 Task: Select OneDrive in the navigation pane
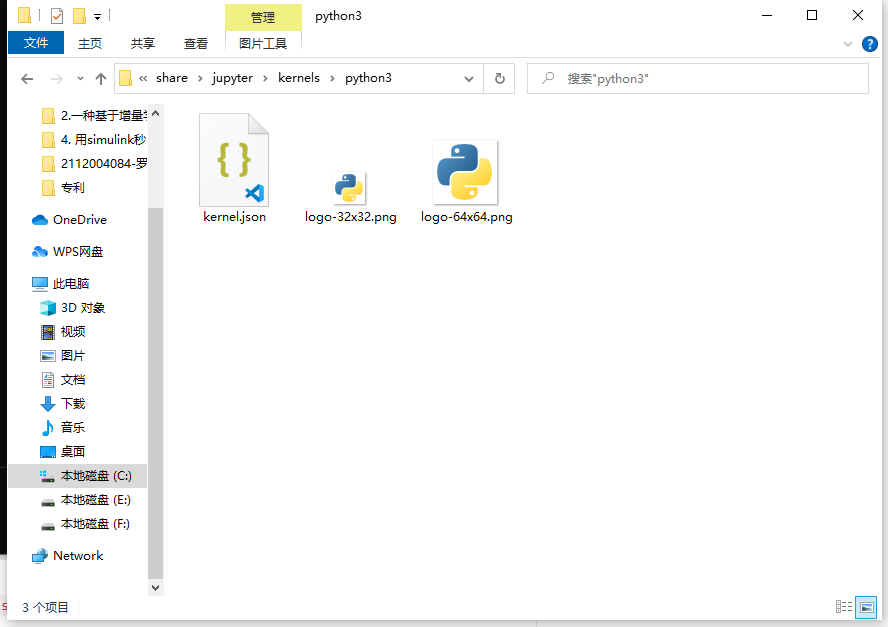tap(69, 220)
